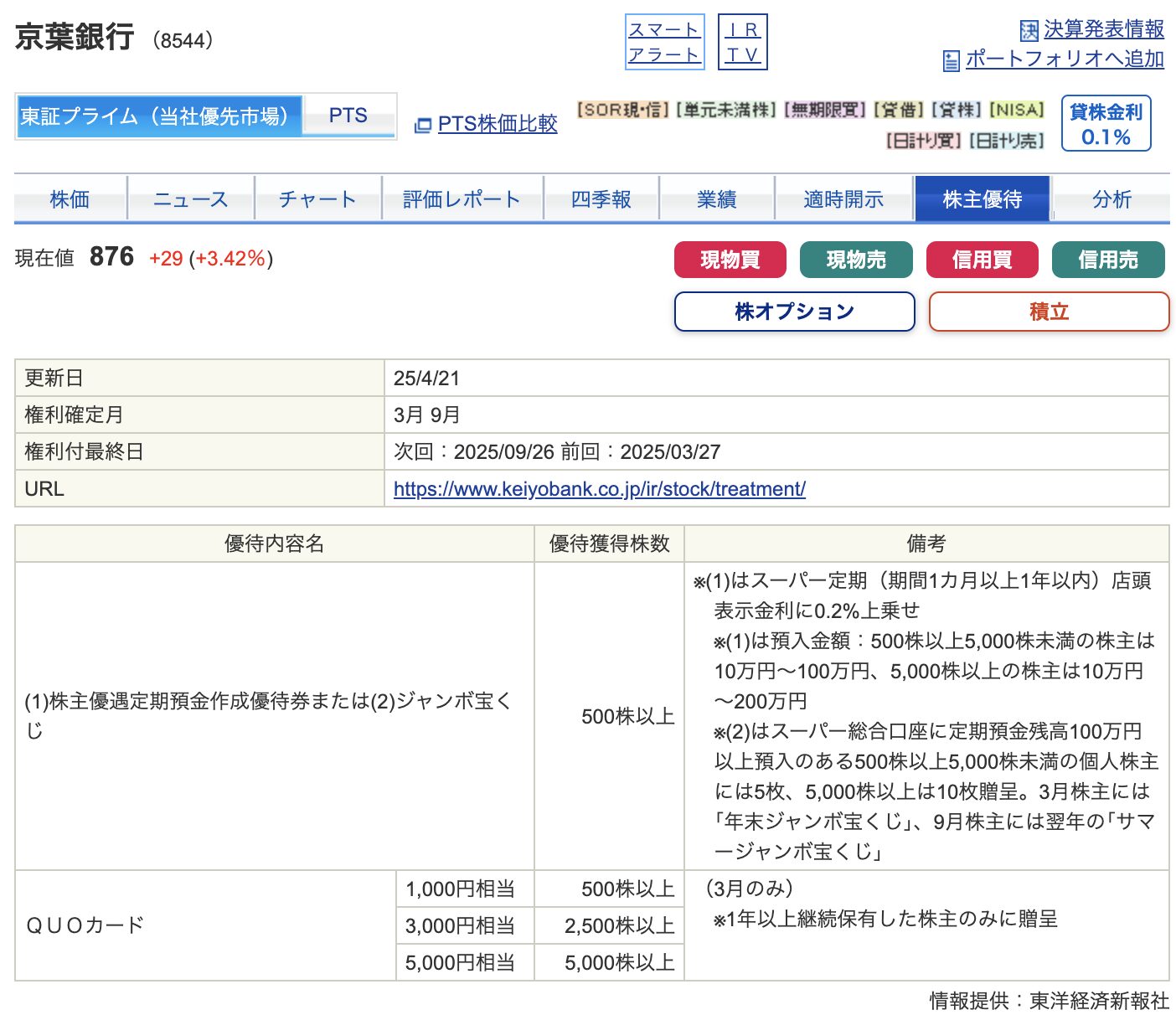Open 決算発表情報 link

(x=1104, y=29)
